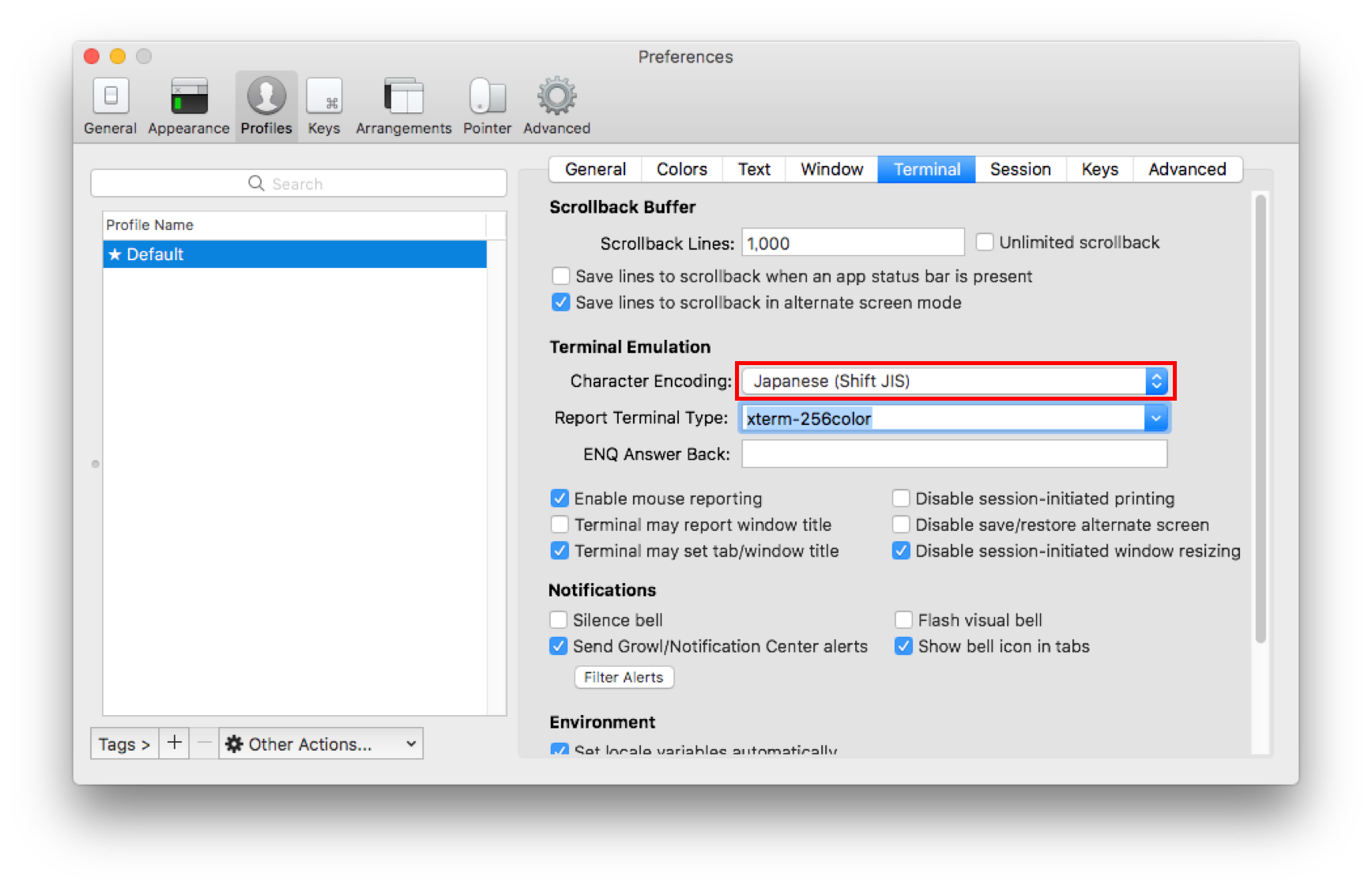Expand the Other Actions menu
1372x889 pixels.
point(320,743)
